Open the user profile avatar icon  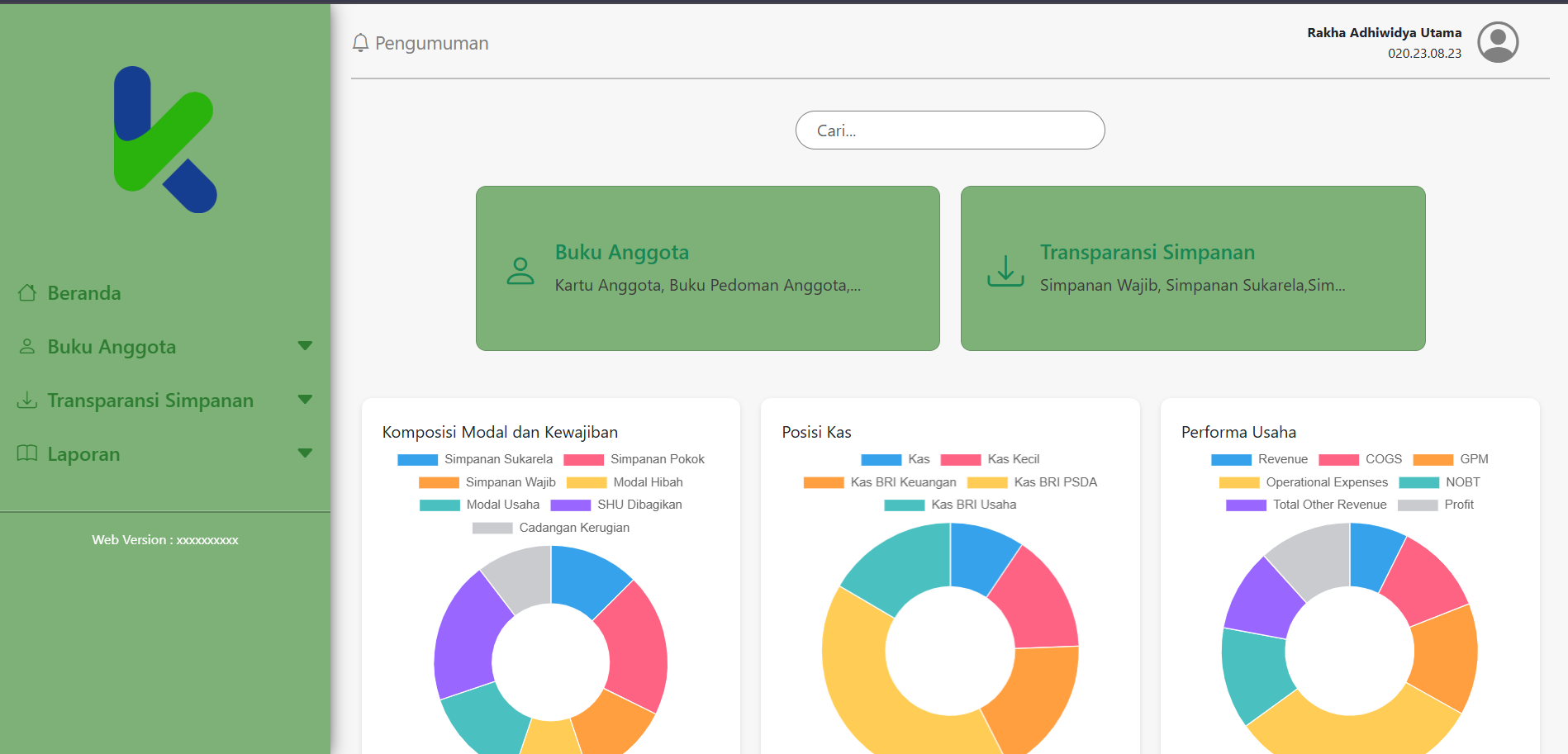coord(1497,42)
